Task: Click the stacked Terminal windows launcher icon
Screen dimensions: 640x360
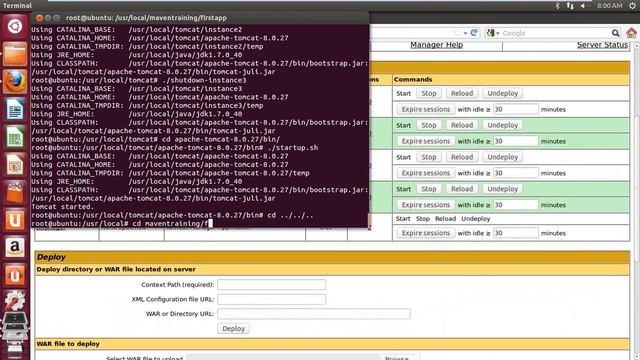Action: [15, 325]
